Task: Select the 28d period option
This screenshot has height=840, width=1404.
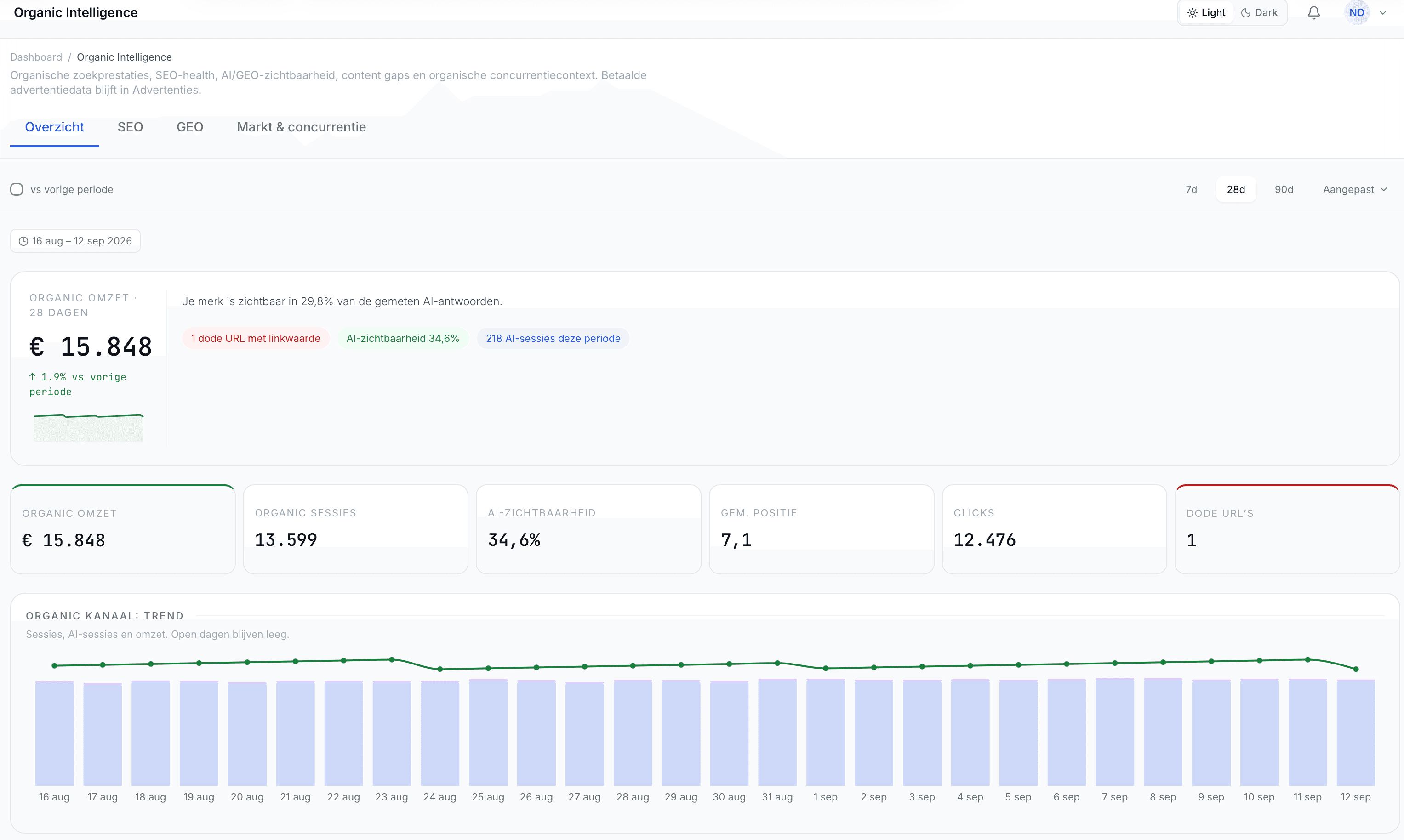Action: pos(1235,189)
